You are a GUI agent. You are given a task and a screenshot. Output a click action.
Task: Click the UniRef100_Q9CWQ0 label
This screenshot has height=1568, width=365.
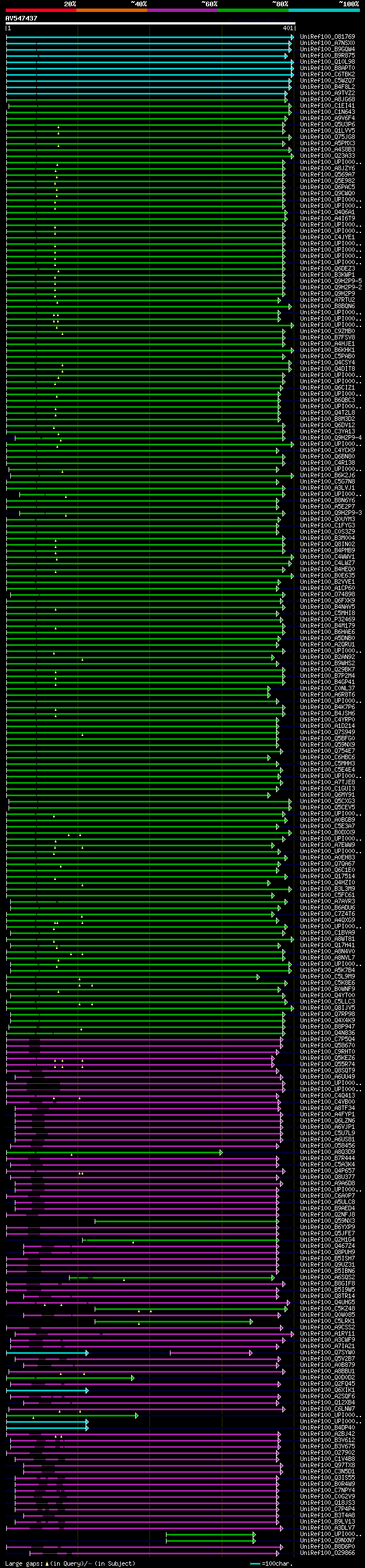(327, 194)
